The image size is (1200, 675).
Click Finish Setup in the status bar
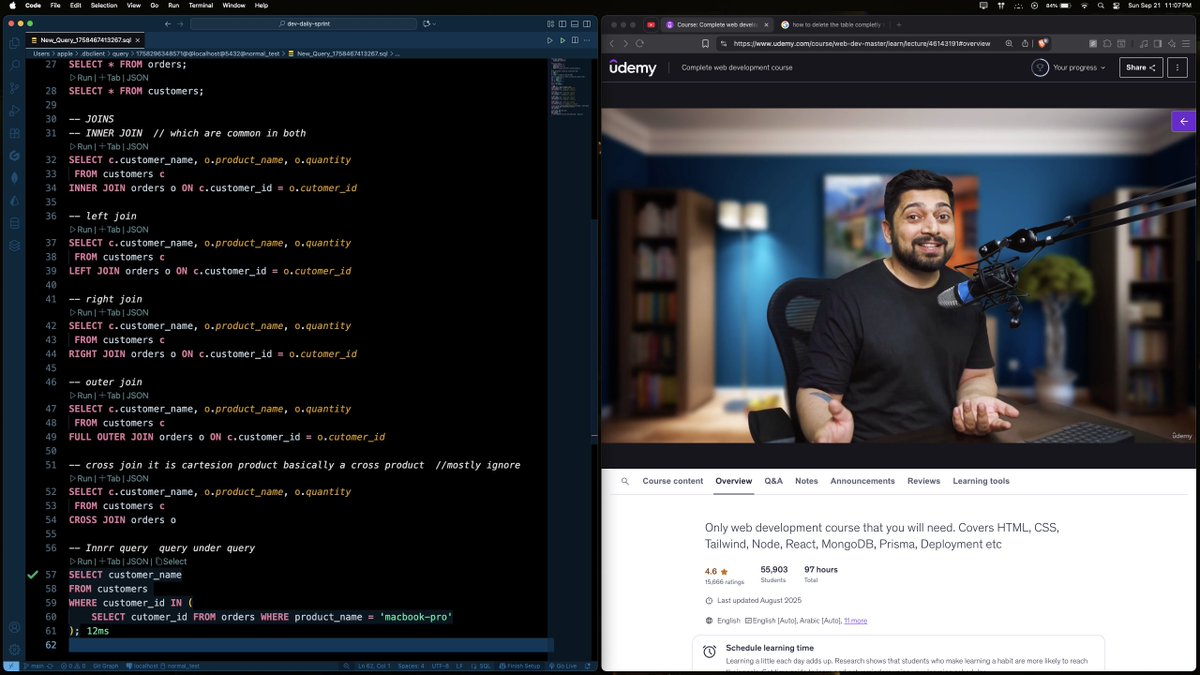click(520, 666)
